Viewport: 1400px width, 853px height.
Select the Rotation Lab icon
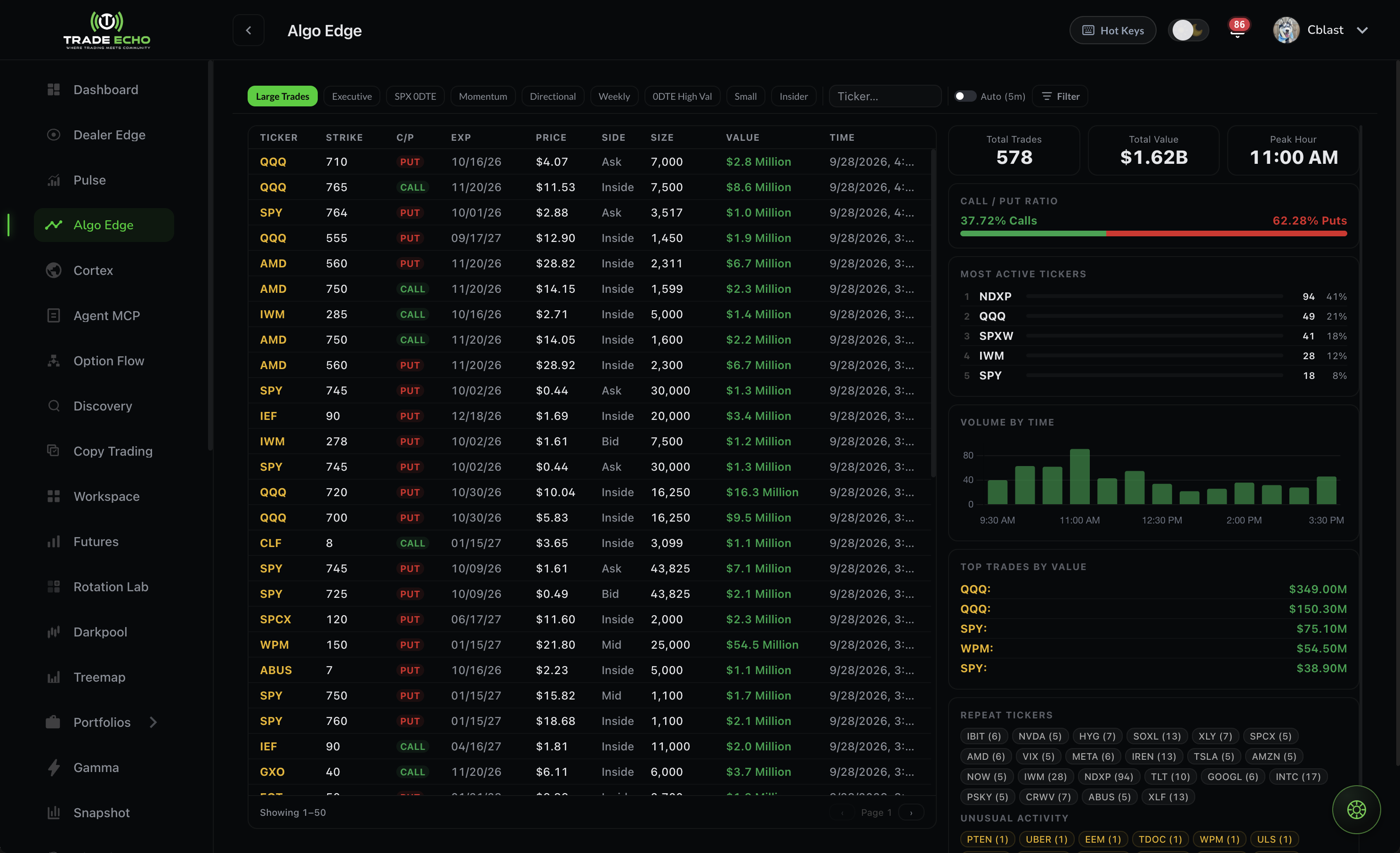pyautogui.click(x=53, y=587)
